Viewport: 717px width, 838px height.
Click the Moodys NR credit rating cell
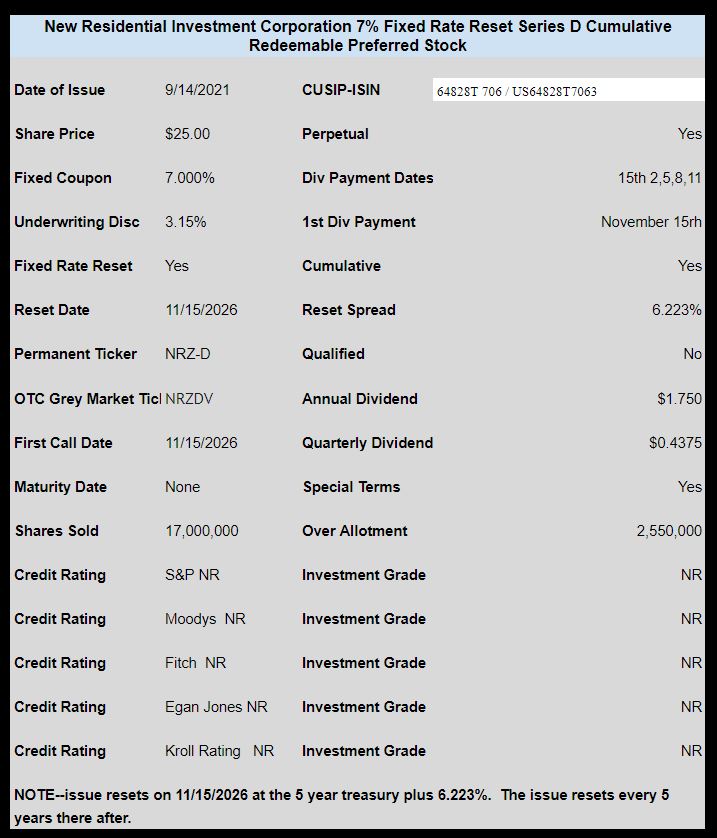[x=205, y=619]
